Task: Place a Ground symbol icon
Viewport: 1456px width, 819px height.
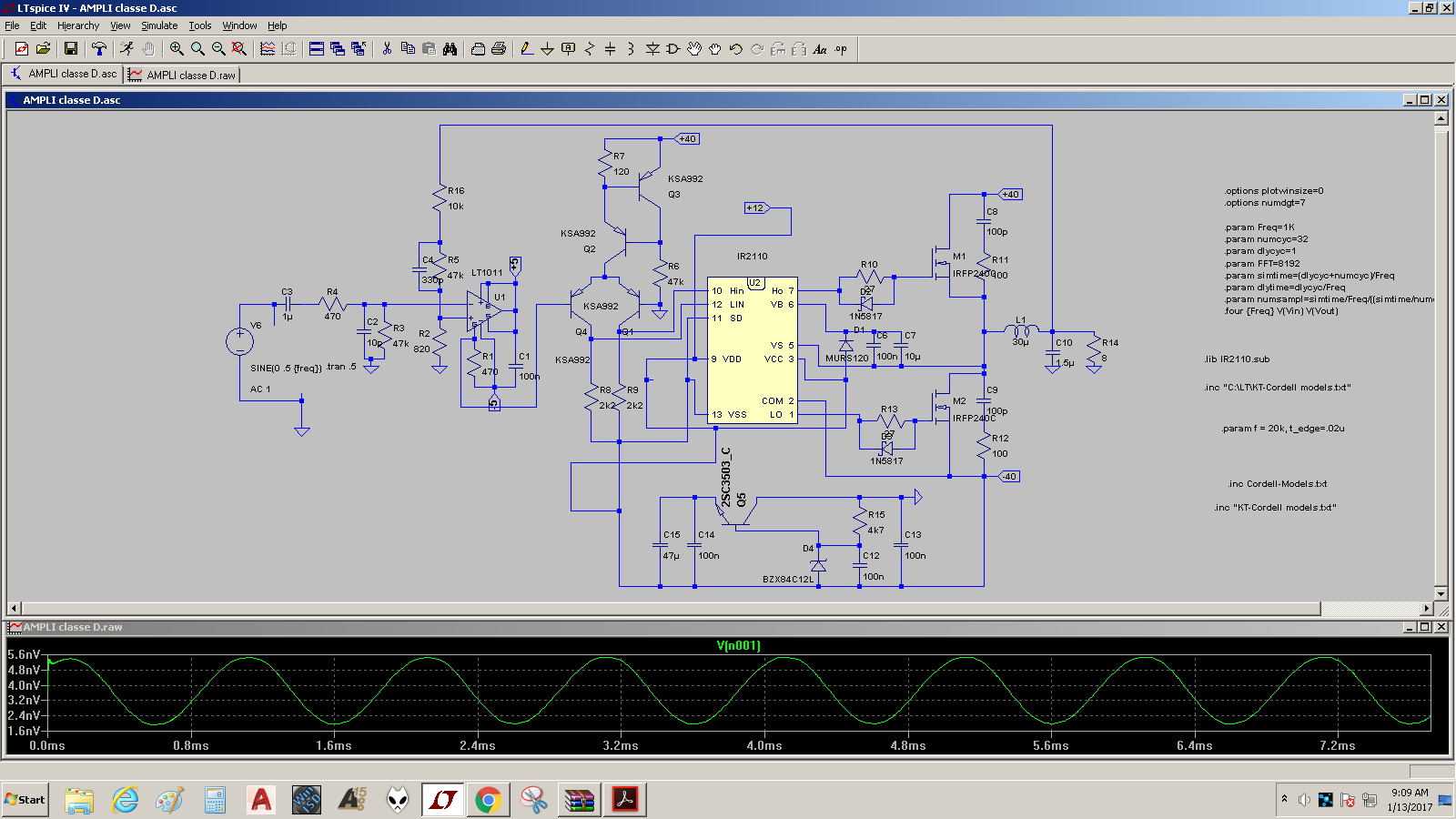Action: [x=547, y=49]
